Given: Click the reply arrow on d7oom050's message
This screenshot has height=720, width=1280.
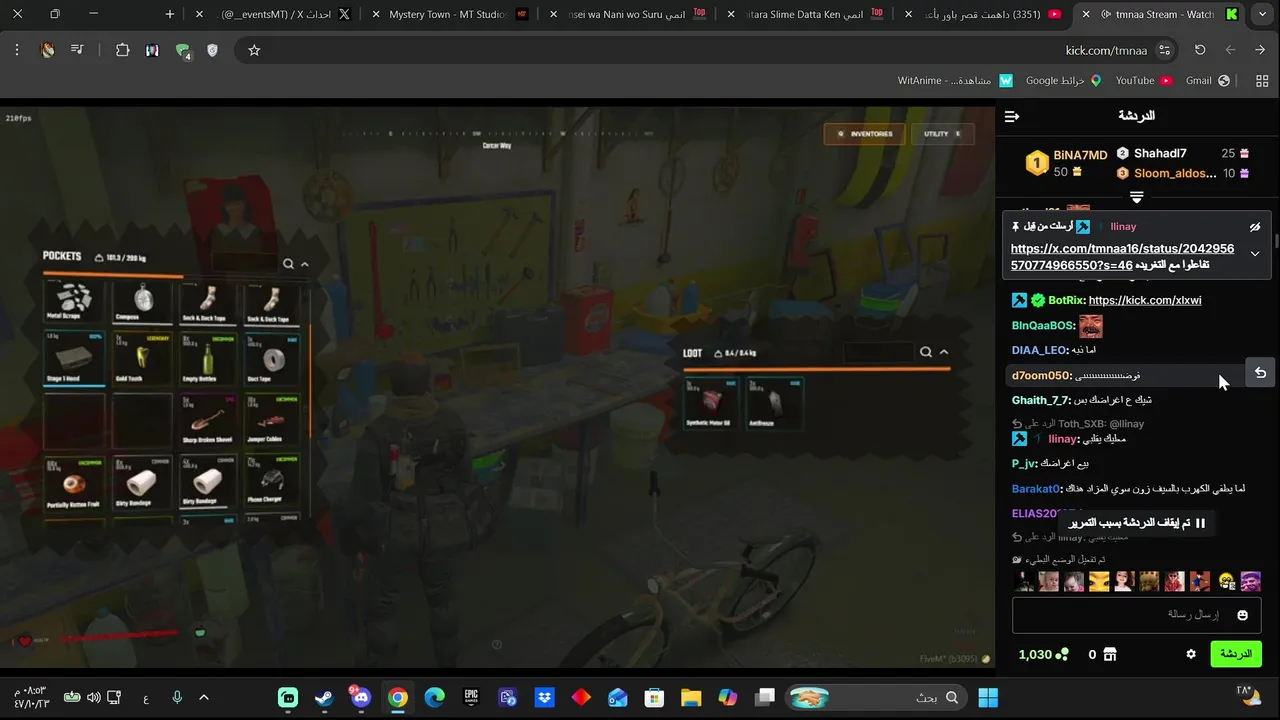Looking at the screenshot, I should click(1260, 373).
